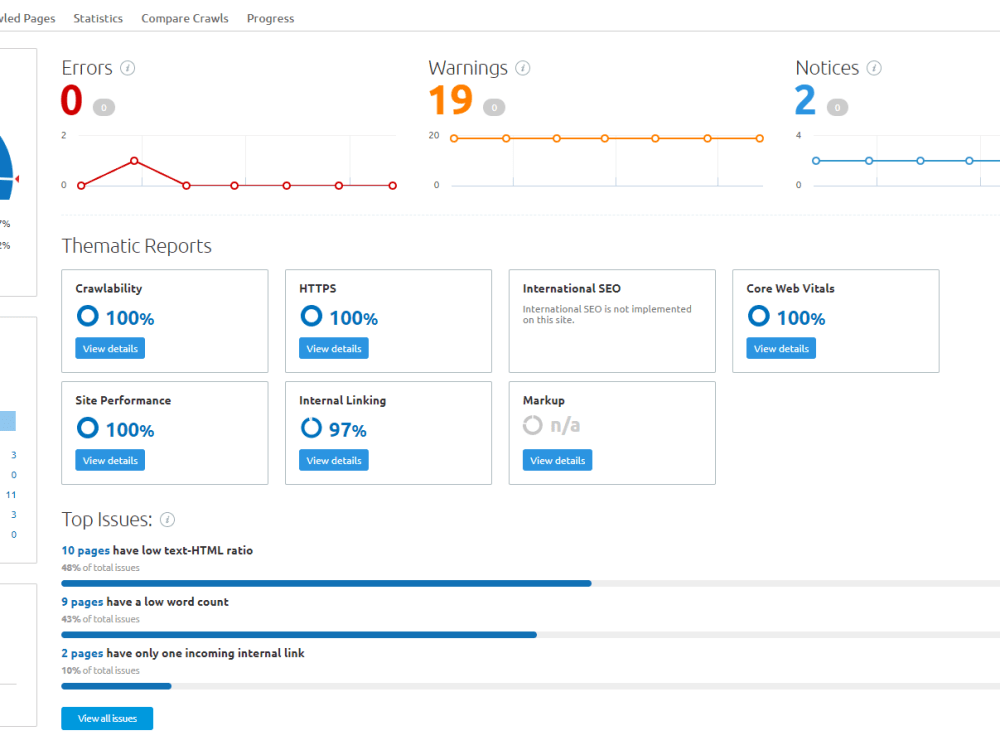
Task: Click the peak point on Errors chart
Action: pos(134,161)
